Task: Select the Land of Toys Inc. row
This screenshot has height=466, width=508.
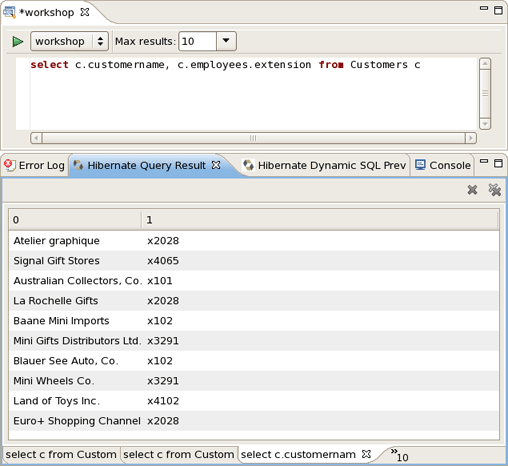Action: point(254,401)
